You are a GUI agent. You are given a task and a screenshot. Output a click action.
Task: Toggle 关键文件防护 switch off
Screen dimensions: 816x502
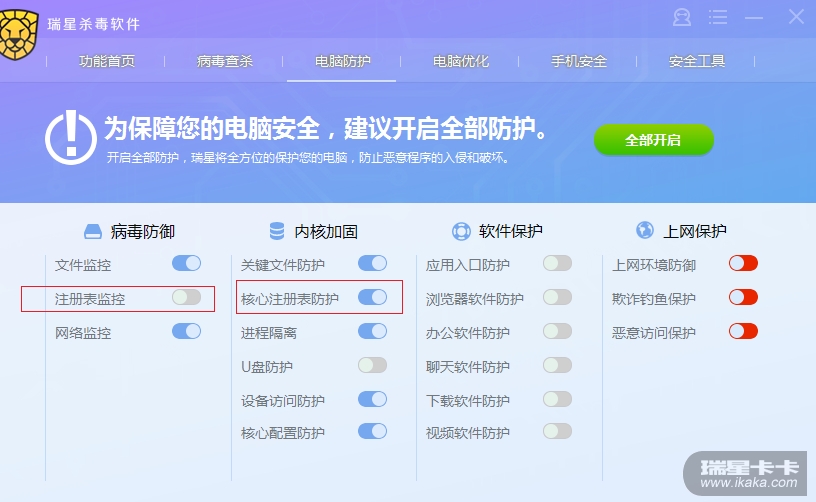click(x=372, y=263)
